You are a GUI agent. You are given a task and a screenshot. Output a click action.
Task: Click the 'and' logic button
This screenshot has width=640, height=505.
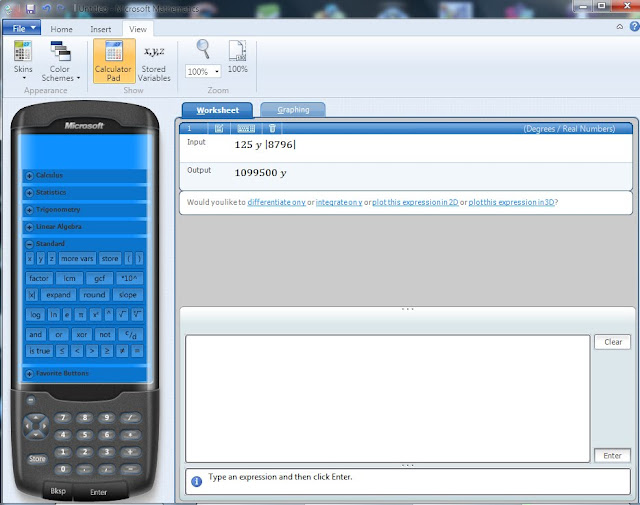(36, 335)
